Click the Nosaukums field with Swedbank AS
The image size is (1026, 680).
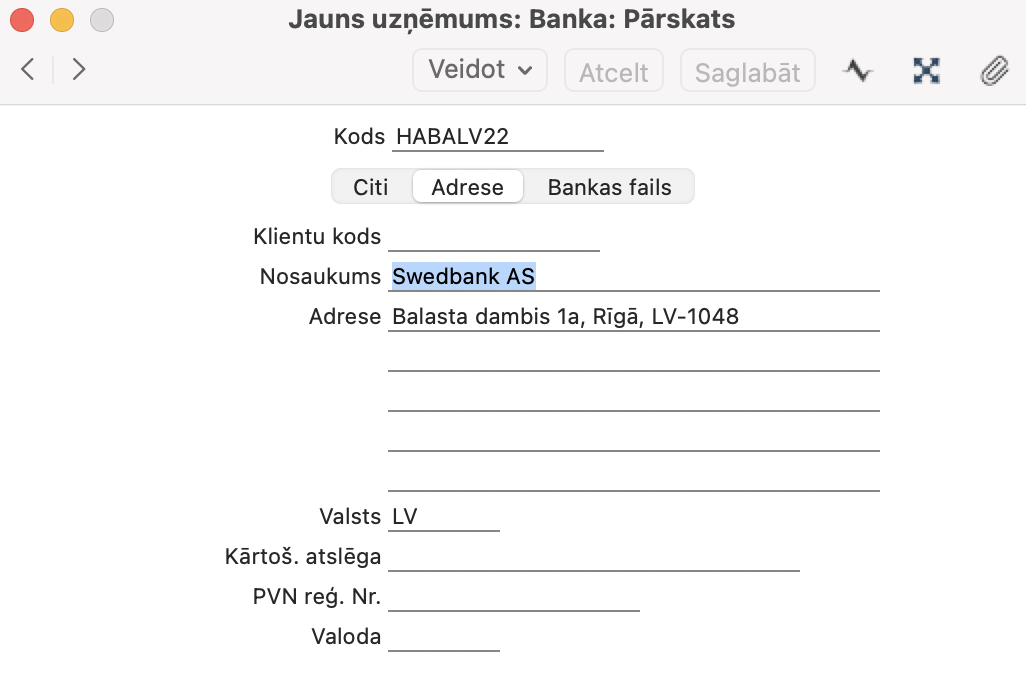coord(634,277)
